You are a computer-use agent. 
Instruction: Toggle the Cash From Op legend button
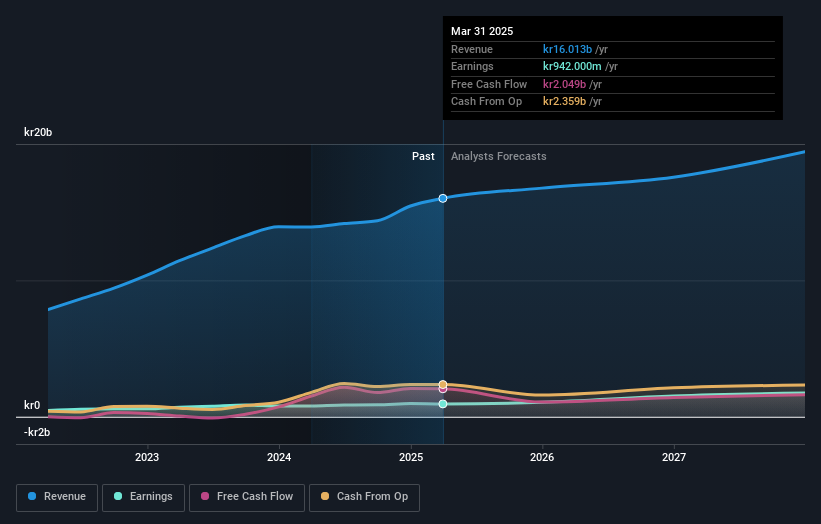point(364,497)
